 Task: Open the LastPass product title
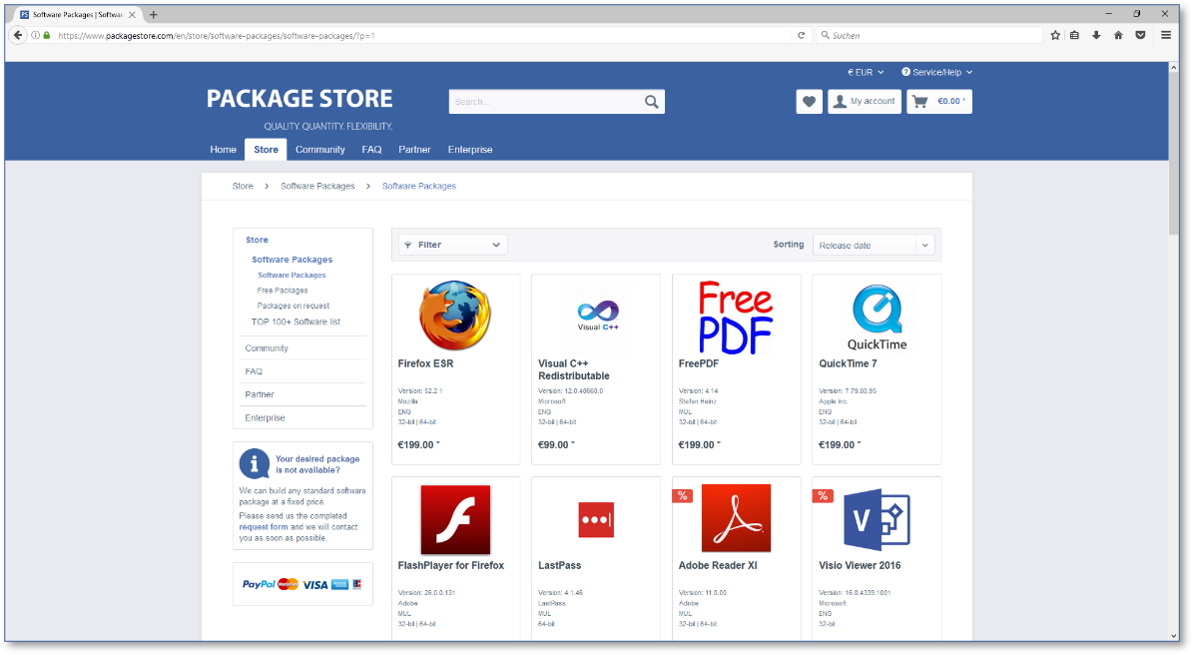pyautogui.click(x=559, y=565)
